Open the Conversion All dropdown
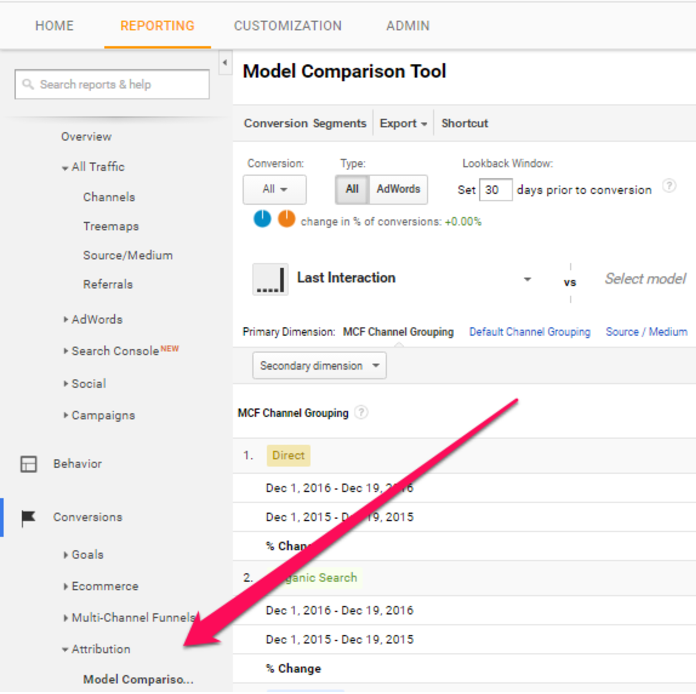The width and height of the screenshot is (696, 694). click(274, 190)
